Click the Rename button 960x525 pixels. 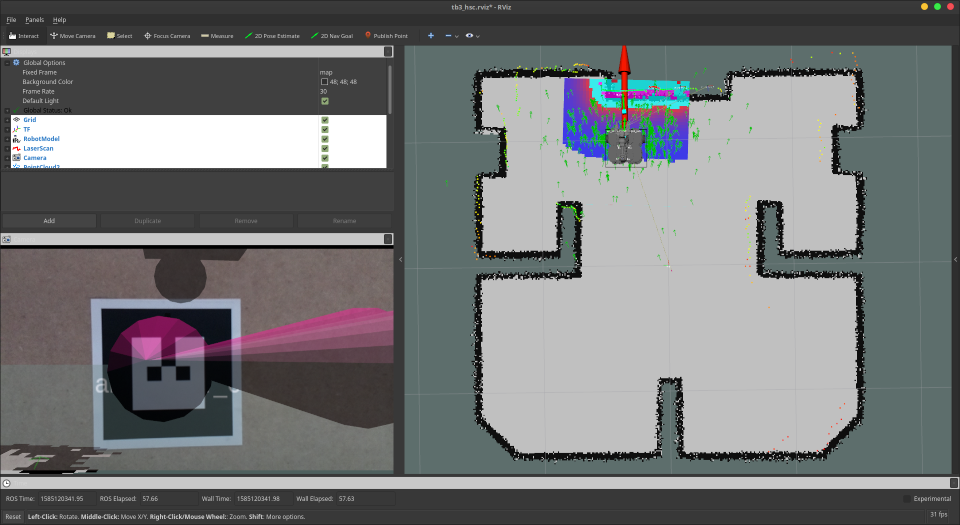pyautogui.click(x=344, y=220)
